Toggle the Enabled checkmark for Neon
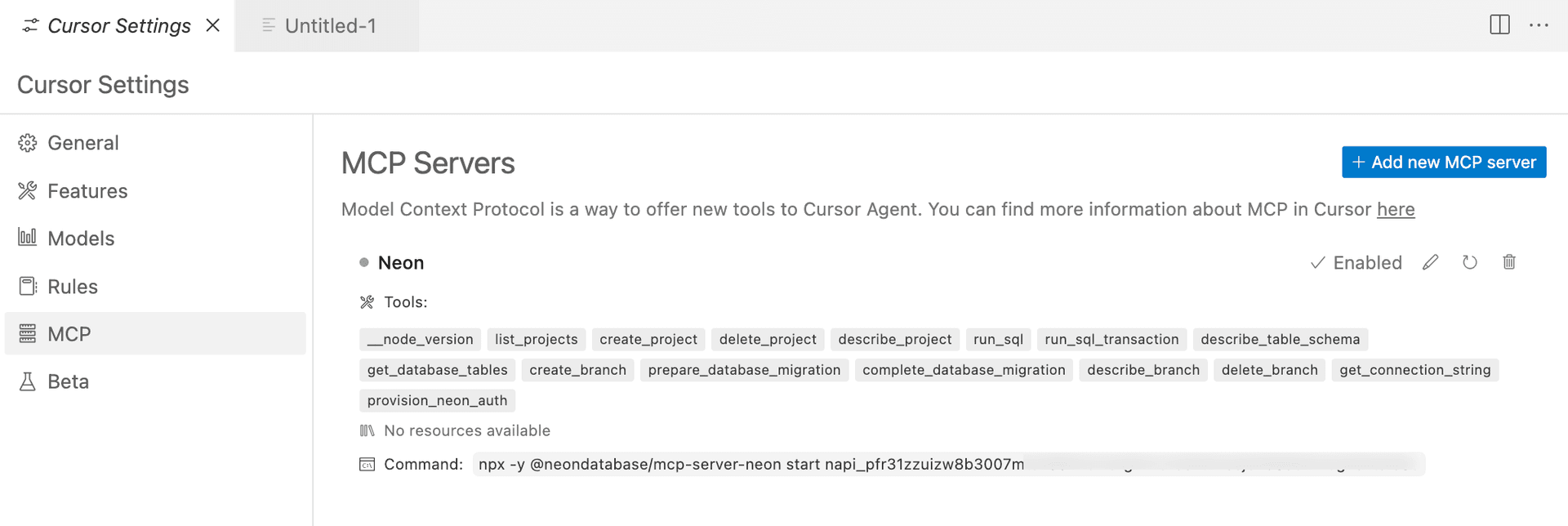1568x526 pixels. [x=1356, y=263]
